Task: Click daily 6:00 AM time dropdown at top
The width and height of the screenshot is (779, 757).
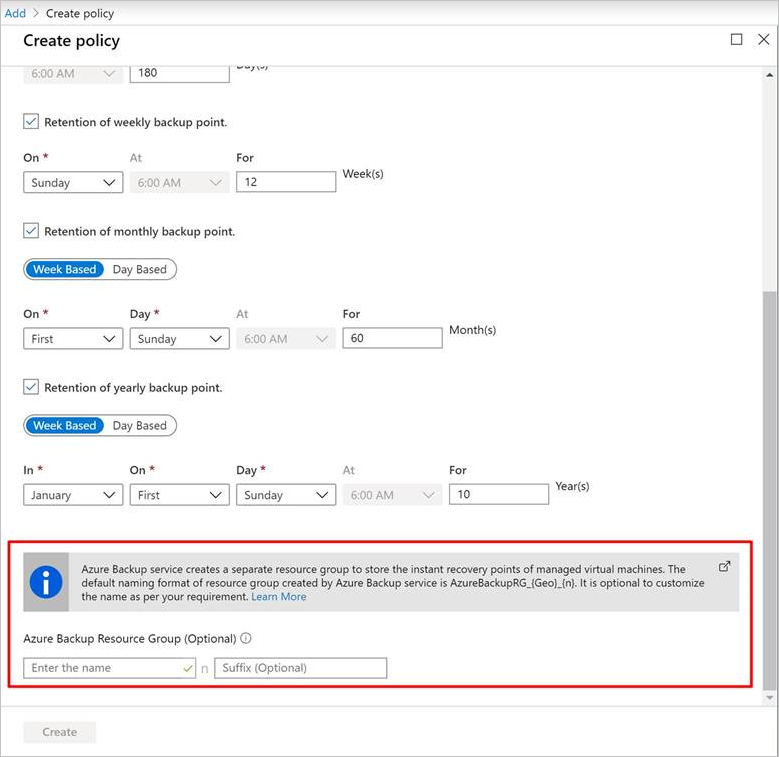Action: [x=73, y=74]
